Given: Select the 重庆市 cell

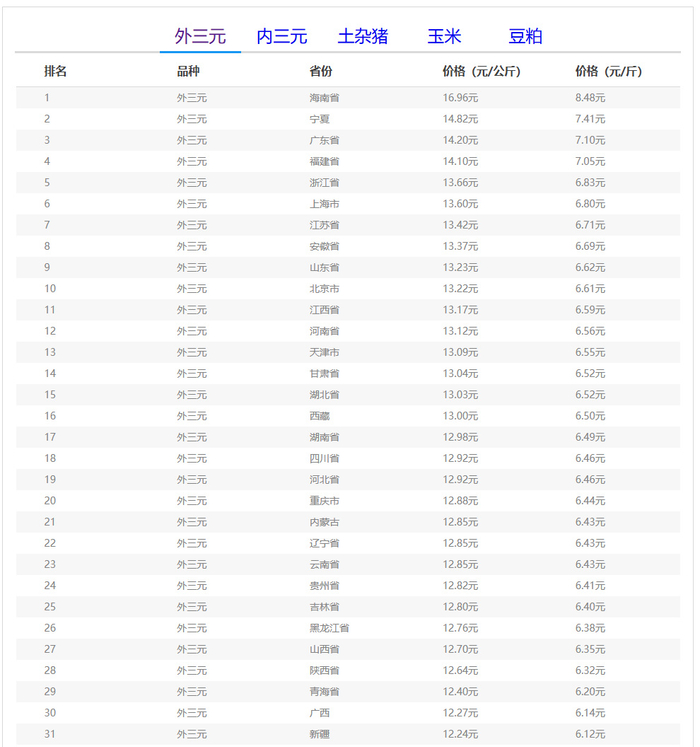Looking at the screenshot, I should 325,501.
